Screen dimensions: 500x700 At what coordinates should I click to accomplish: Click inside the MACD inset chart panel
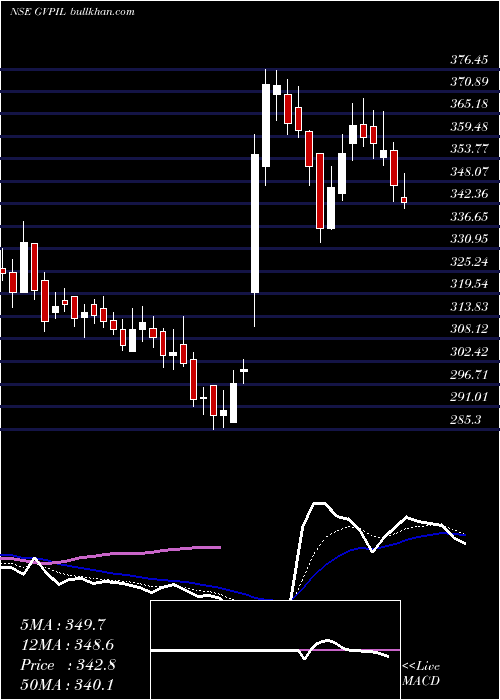(275, 650)
